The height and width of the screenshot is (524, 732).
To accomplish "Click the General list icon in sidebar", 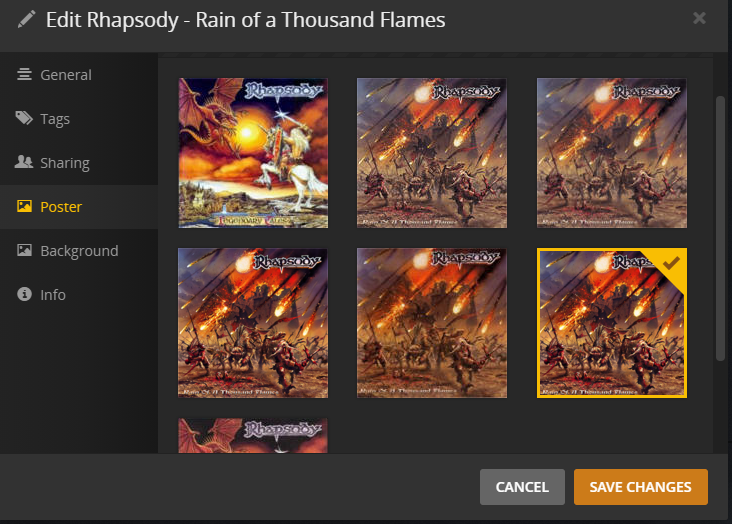I will pyautogui.click(x=24, y=74).
